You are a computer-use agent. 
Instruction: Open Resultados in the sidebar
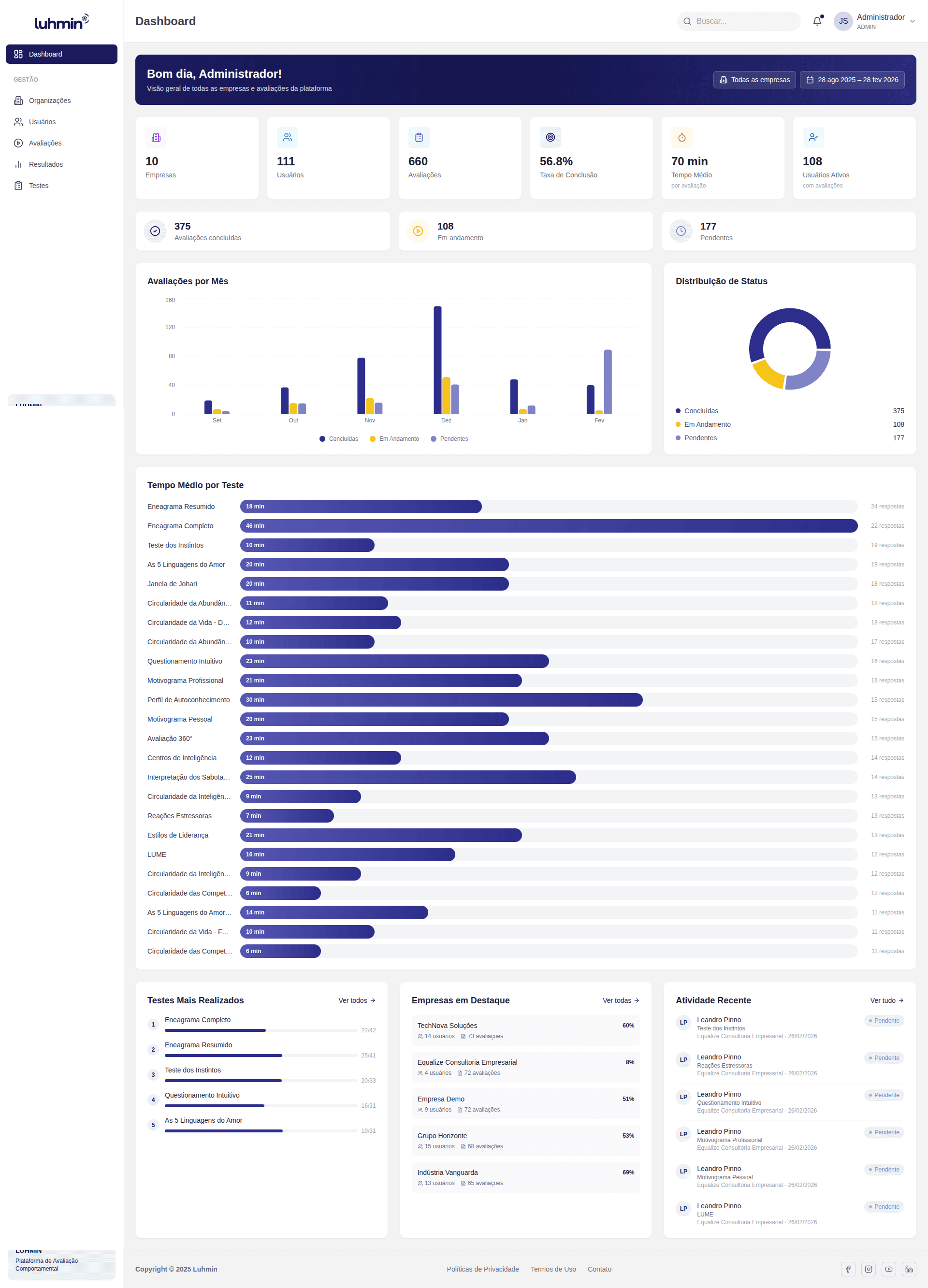coord(45,164)
